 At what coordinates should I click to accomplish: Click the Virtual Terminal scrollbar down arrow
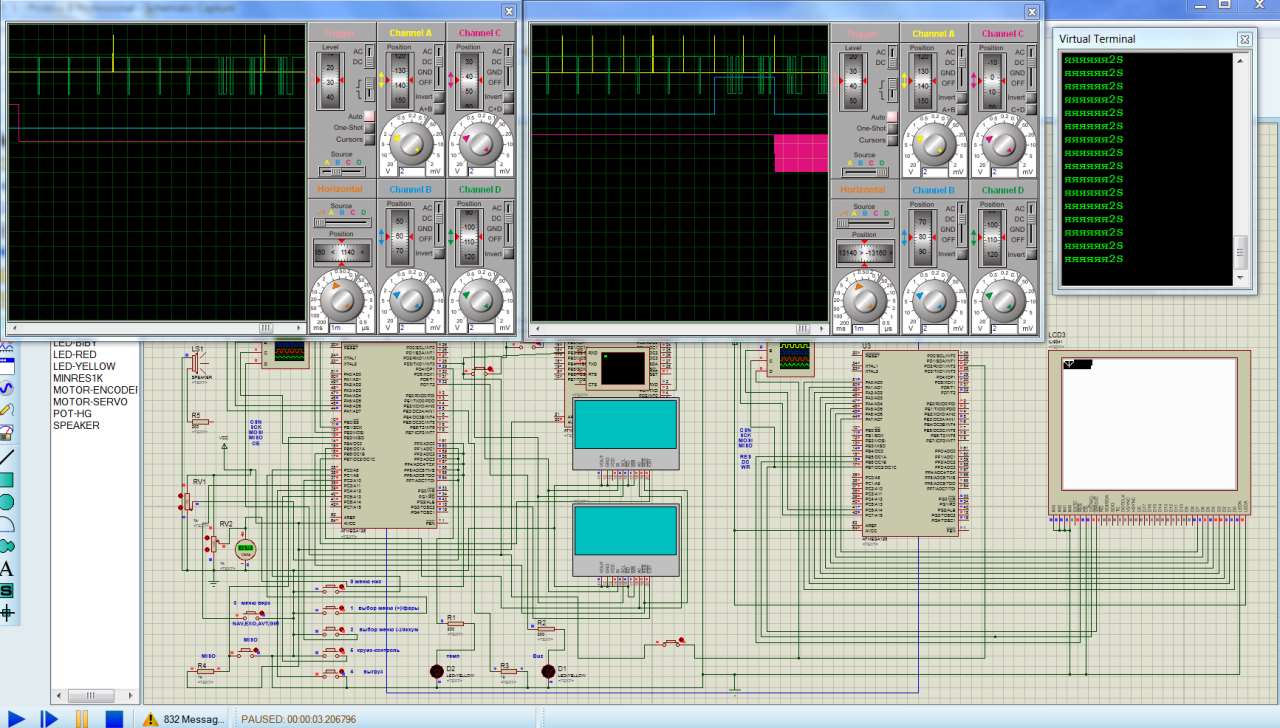(x=1241, y=278)
